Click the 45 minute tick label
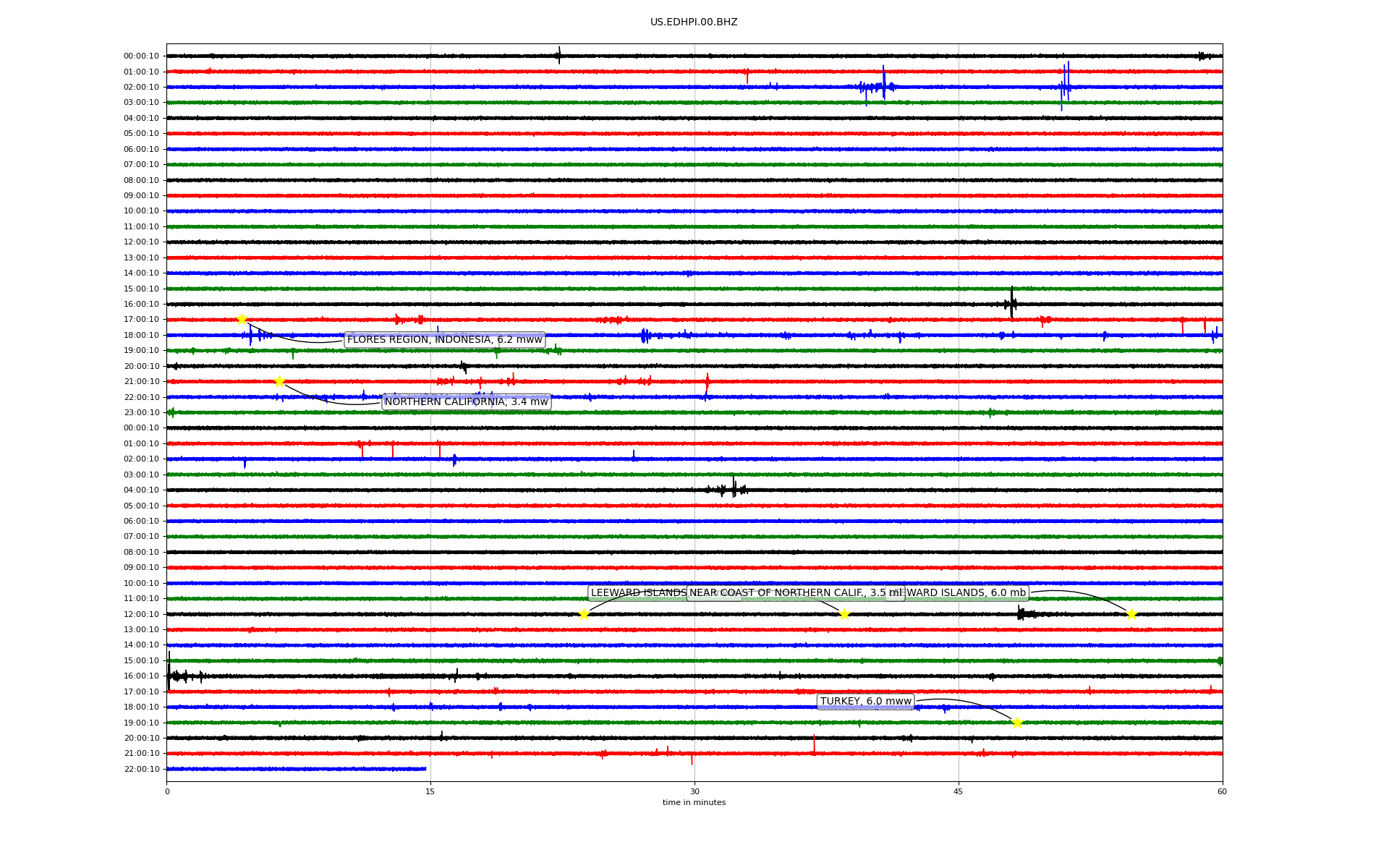Image resolution: width=1389 pixels, height=868 pixels. pos(958,791)
